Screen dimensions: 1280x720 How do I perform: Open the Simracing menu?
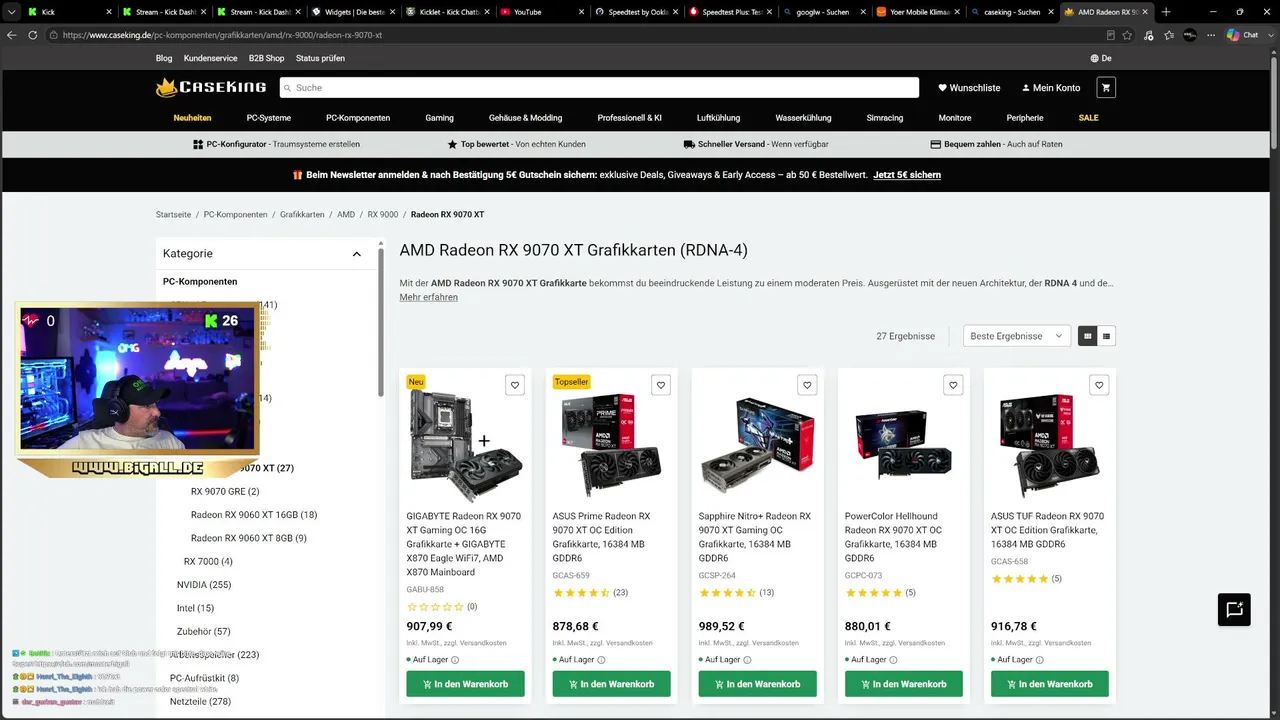(885, 118)
